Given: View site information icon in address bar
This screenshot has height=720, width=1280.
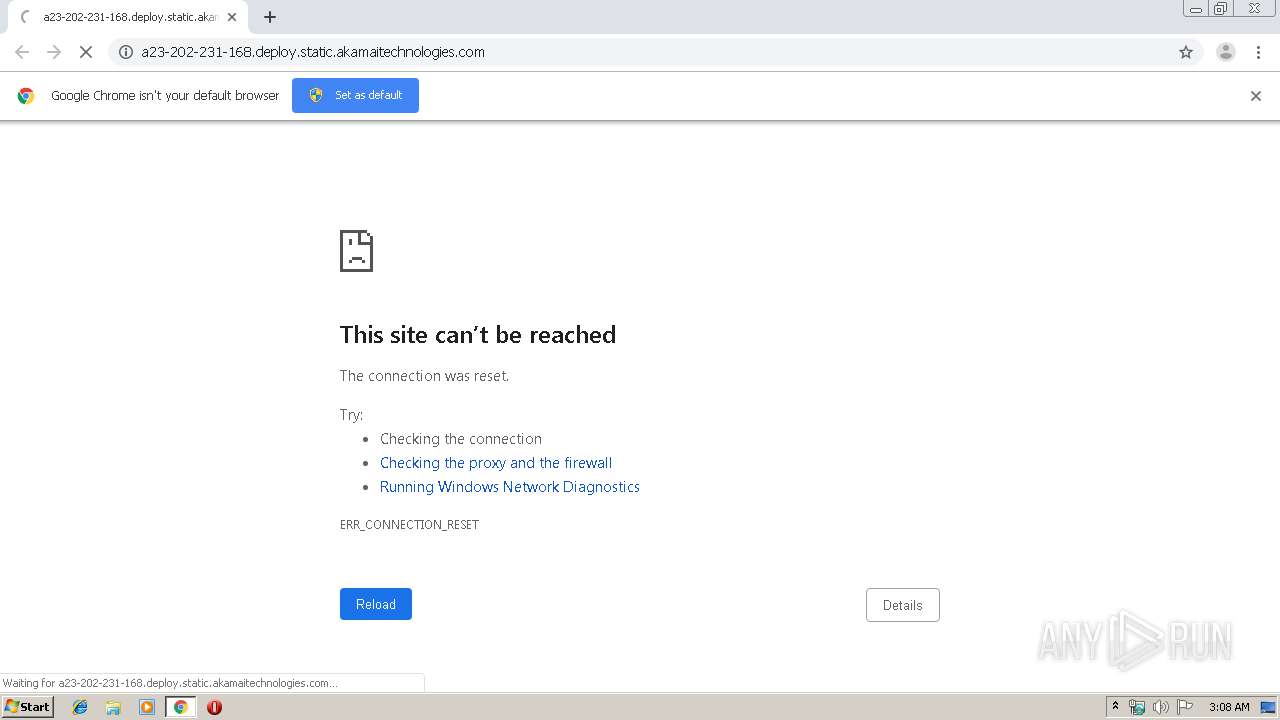Looking at the screenshot, I should (x=126, y=52).
